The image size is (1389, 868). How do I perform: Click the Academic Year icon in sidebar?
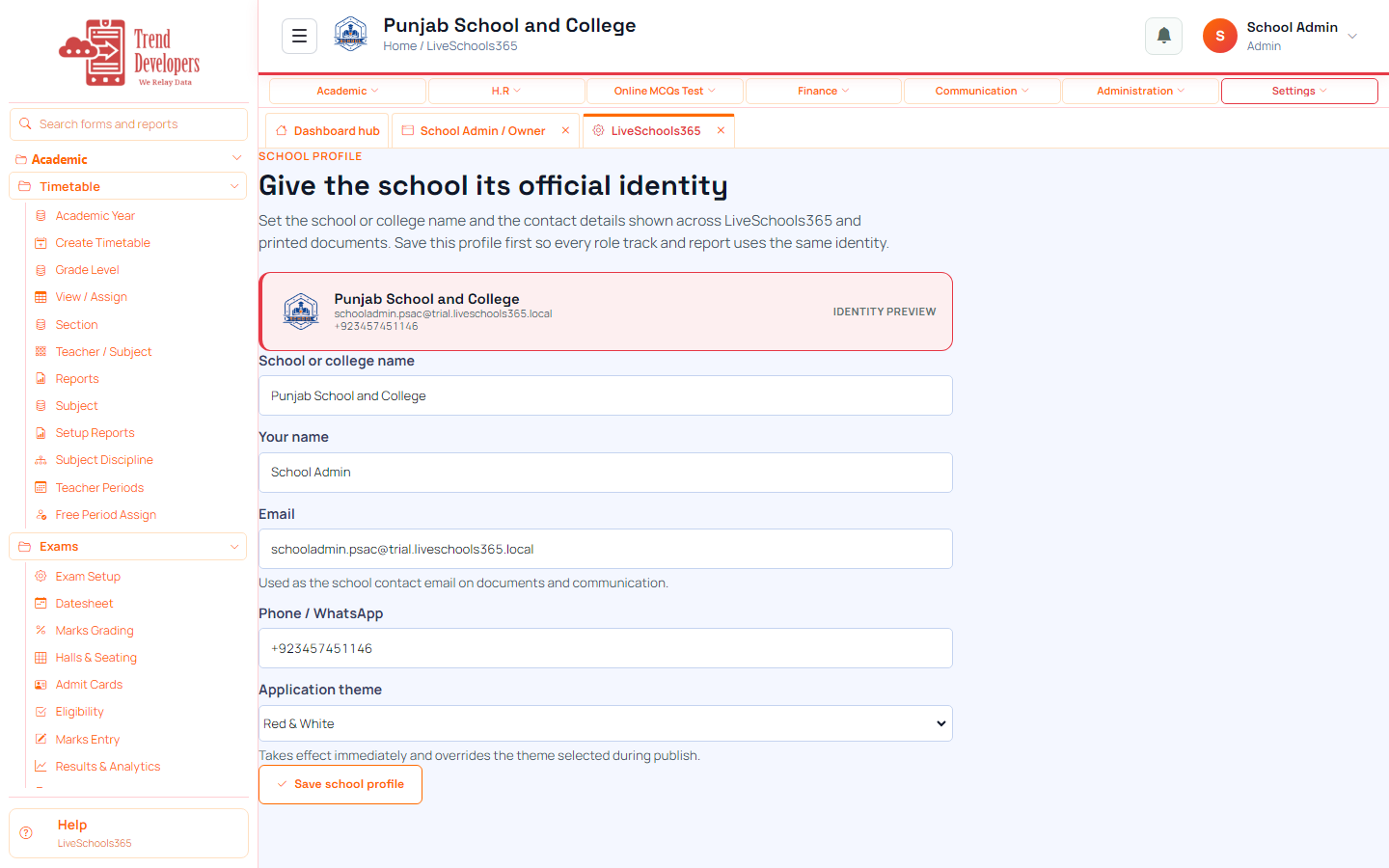pos(41,216)
